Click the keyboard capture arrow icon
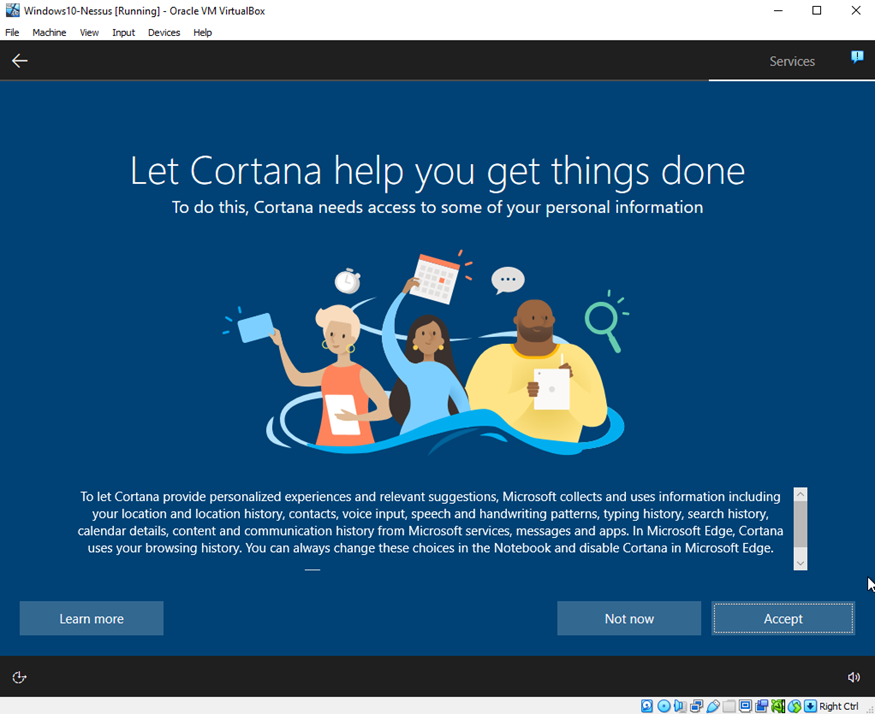This screenshot has width=875, height=714. pos(810,706)
